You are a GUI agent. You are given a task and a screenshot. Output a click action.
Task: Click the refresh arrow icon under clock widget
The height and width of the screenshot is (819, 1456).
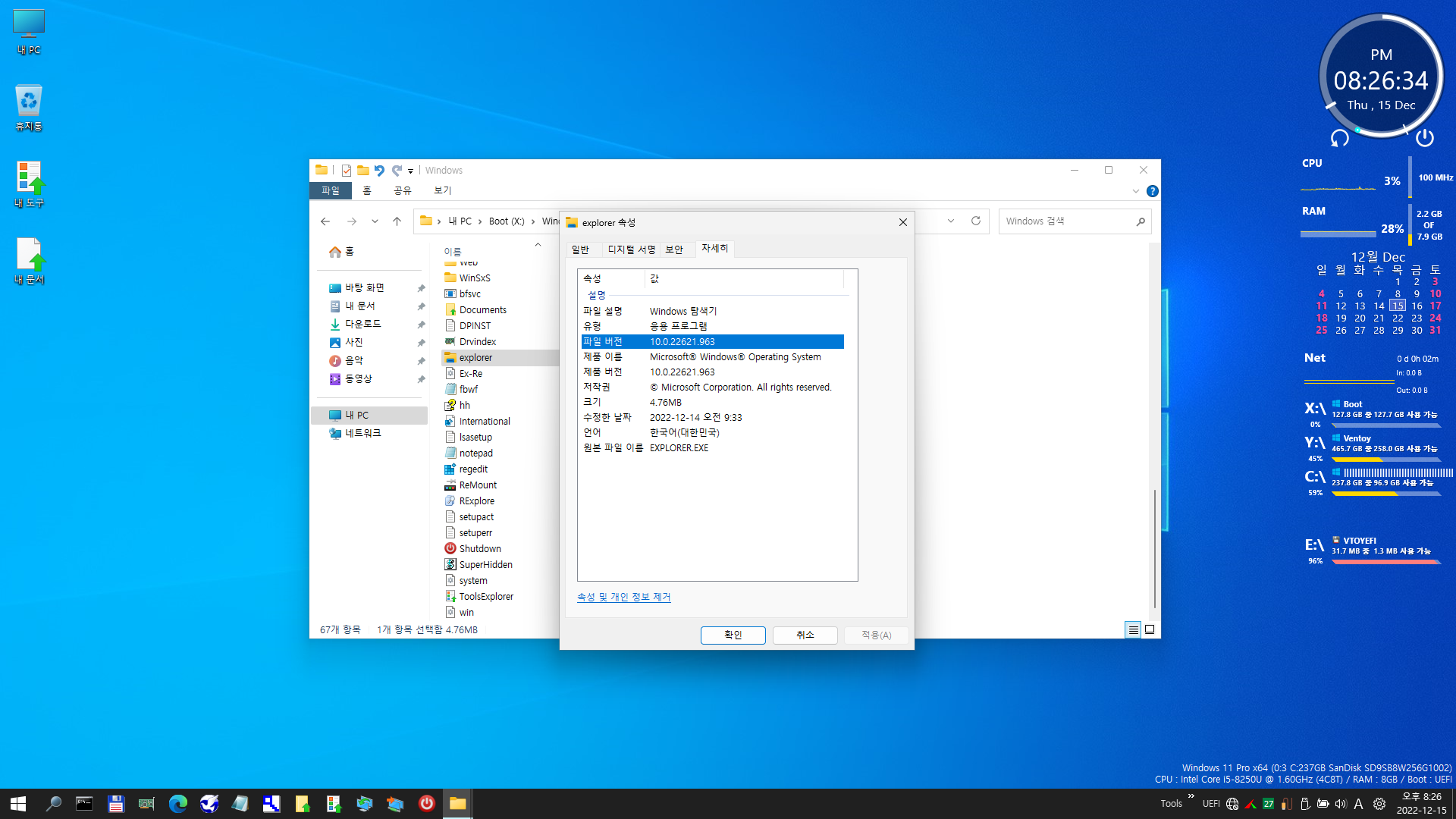1340,138
